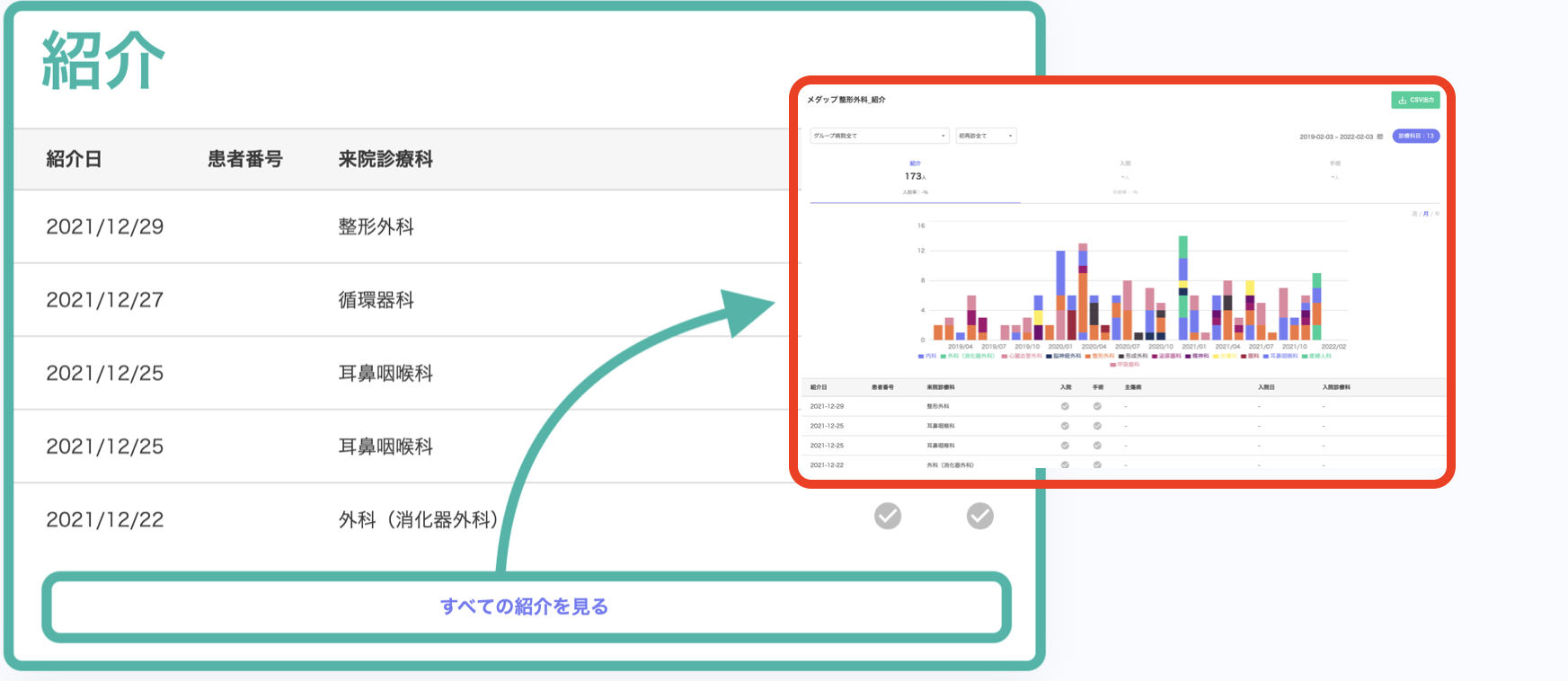Click 2021/12/22 date in large card
This screenshot has height=681, width=1568.
coord(105,519)
